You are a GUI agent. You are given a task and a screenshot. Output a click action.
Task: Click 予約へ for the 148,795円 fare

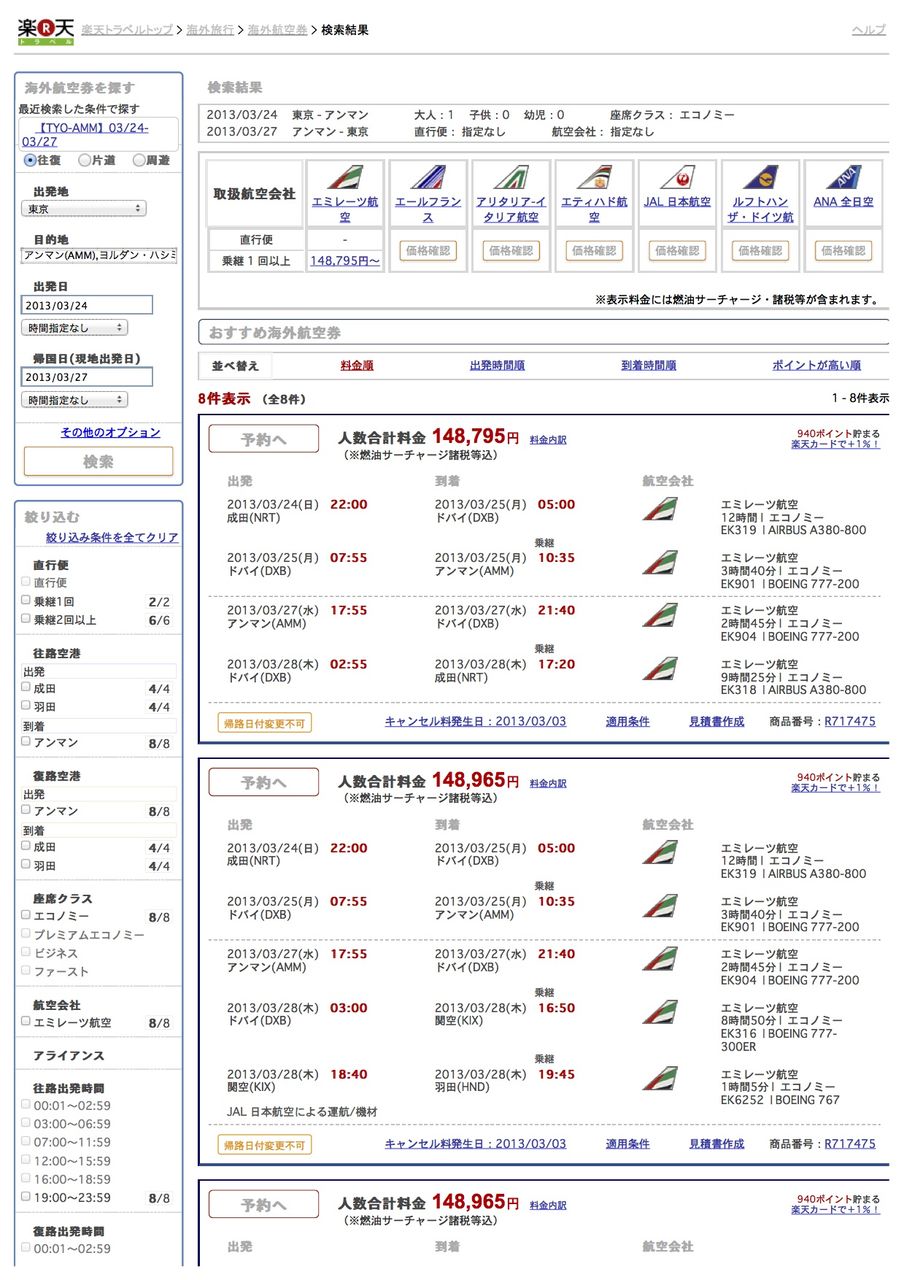(264, 439)
